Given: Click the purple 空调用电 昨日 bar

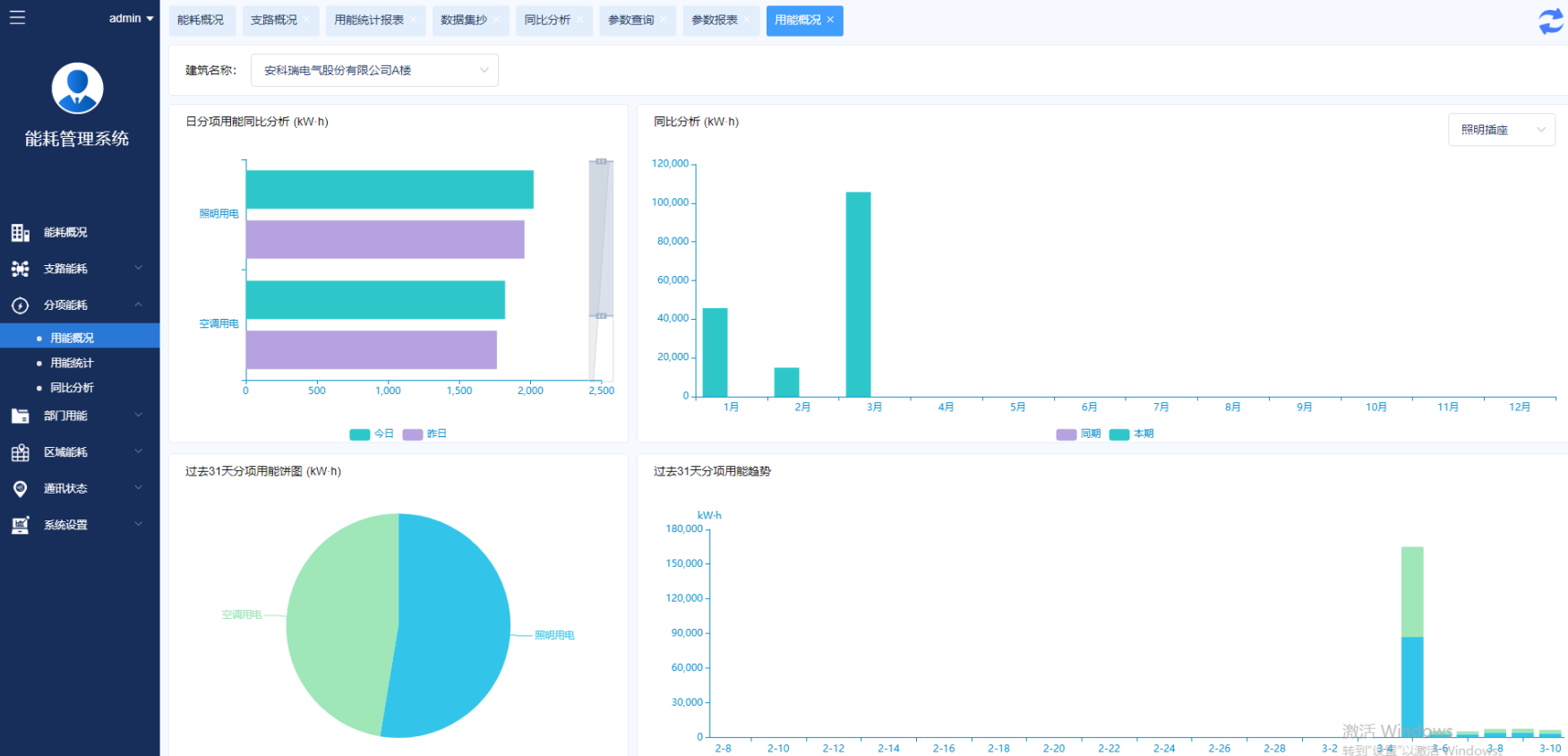Looking at the screenshot, I should 371,349.
